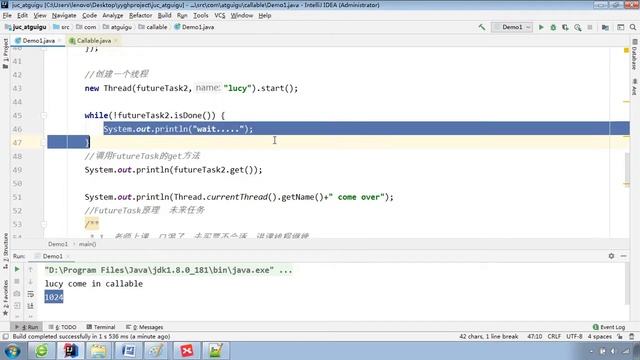This screenshot has width=640, height=360.
Task: Open the Terminal tool window
Action: [101, 327]
